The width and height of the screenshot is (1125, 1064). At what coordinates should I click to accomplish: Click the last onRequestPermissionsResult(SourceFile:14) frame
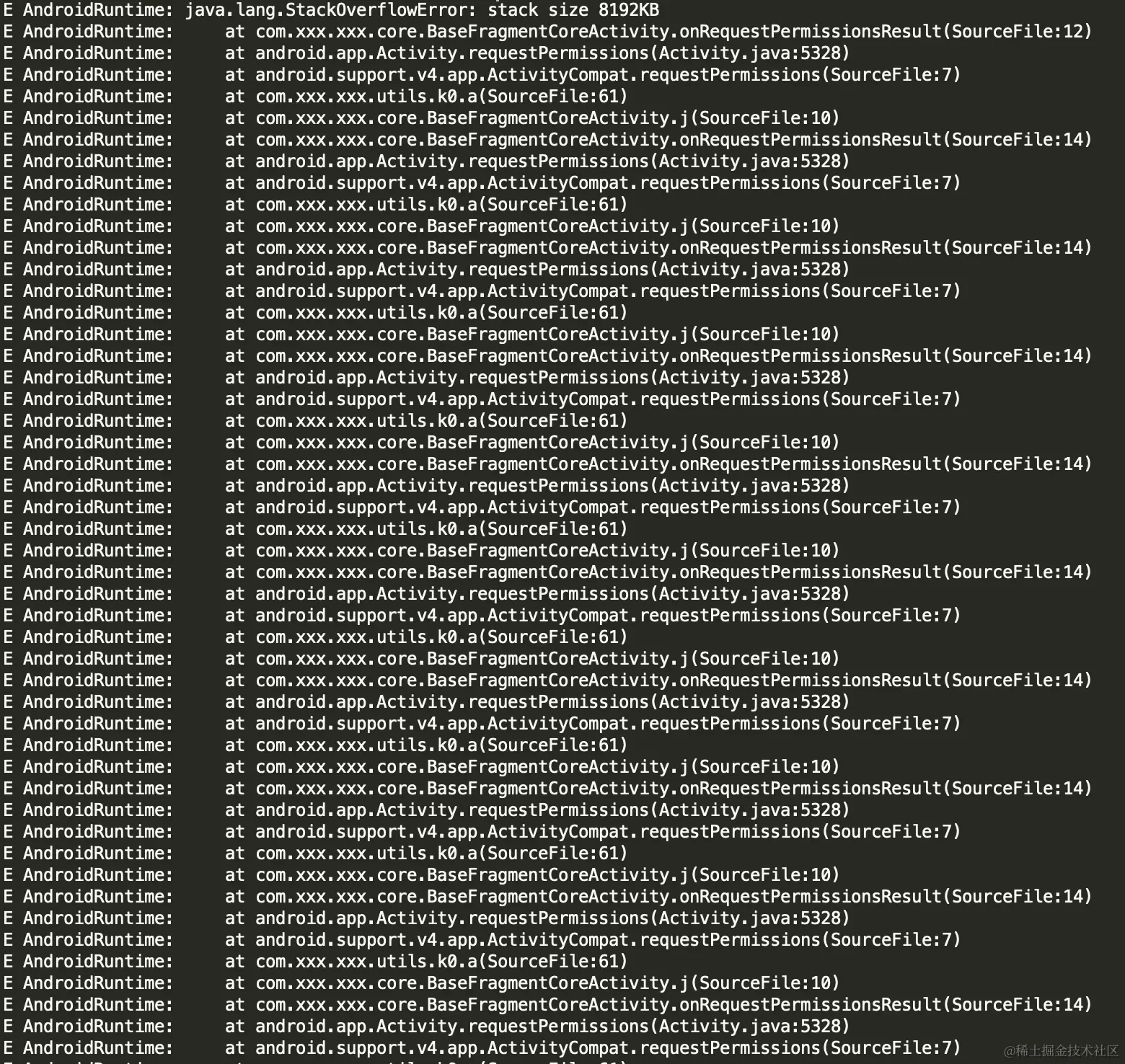pos(658,1005)
